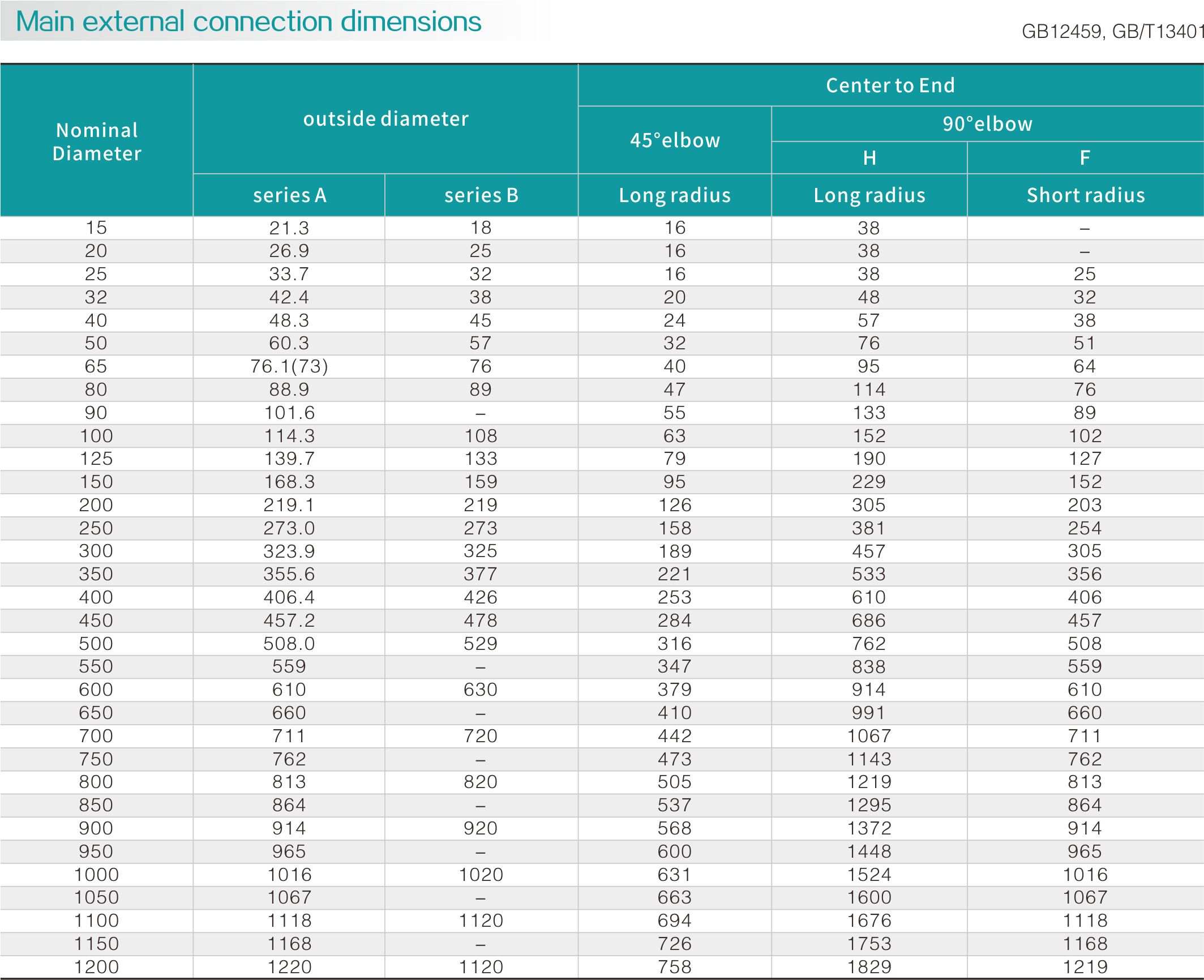1204x980 pixels.
Task: Click the 'Main external connection dimensions' title
Action: coord(248,22)
